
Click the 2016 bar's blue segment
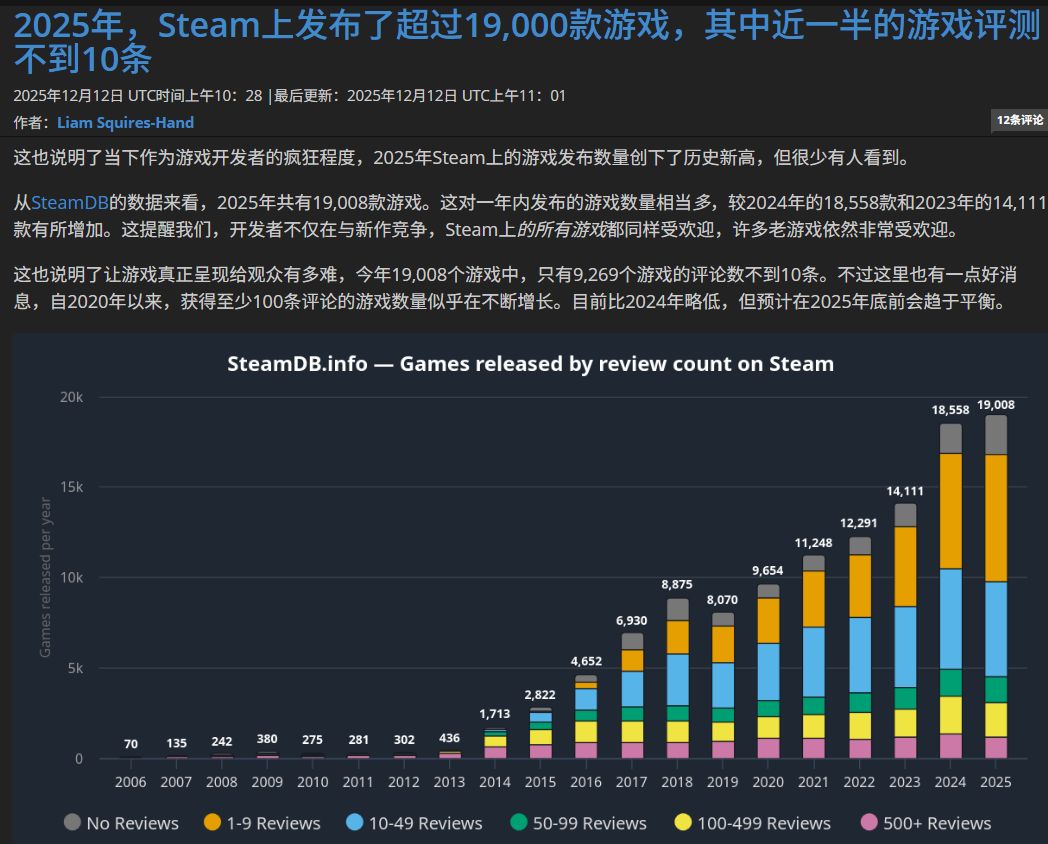click(x=586, y=699)
